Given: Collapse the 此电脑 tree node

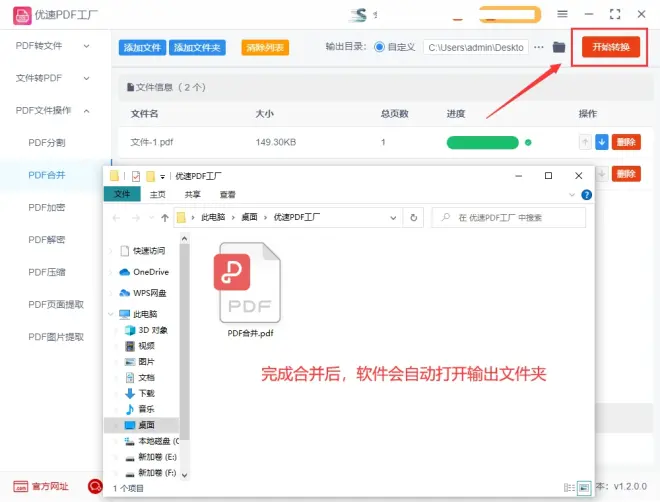Looking at the screenshot, I should [x=110, y=314].
